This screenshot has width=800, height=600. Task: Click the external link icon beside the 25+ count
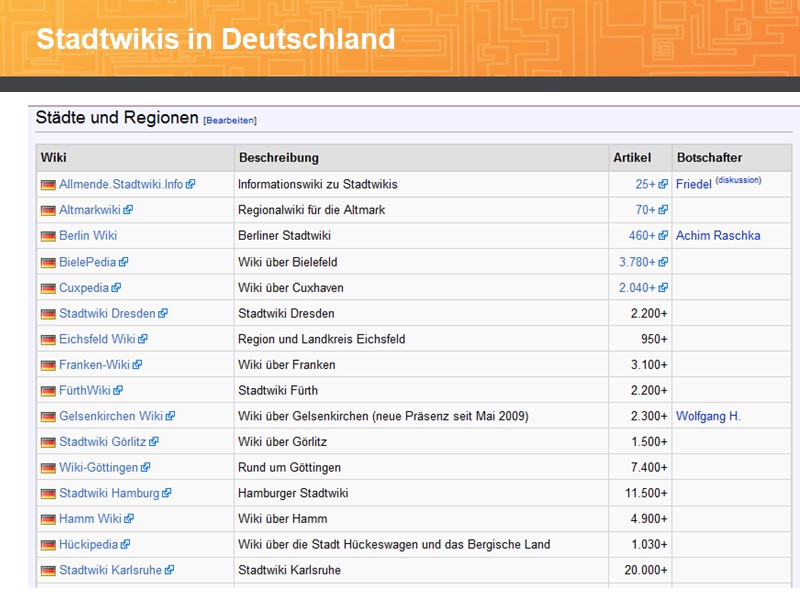[x=661, y=184]
